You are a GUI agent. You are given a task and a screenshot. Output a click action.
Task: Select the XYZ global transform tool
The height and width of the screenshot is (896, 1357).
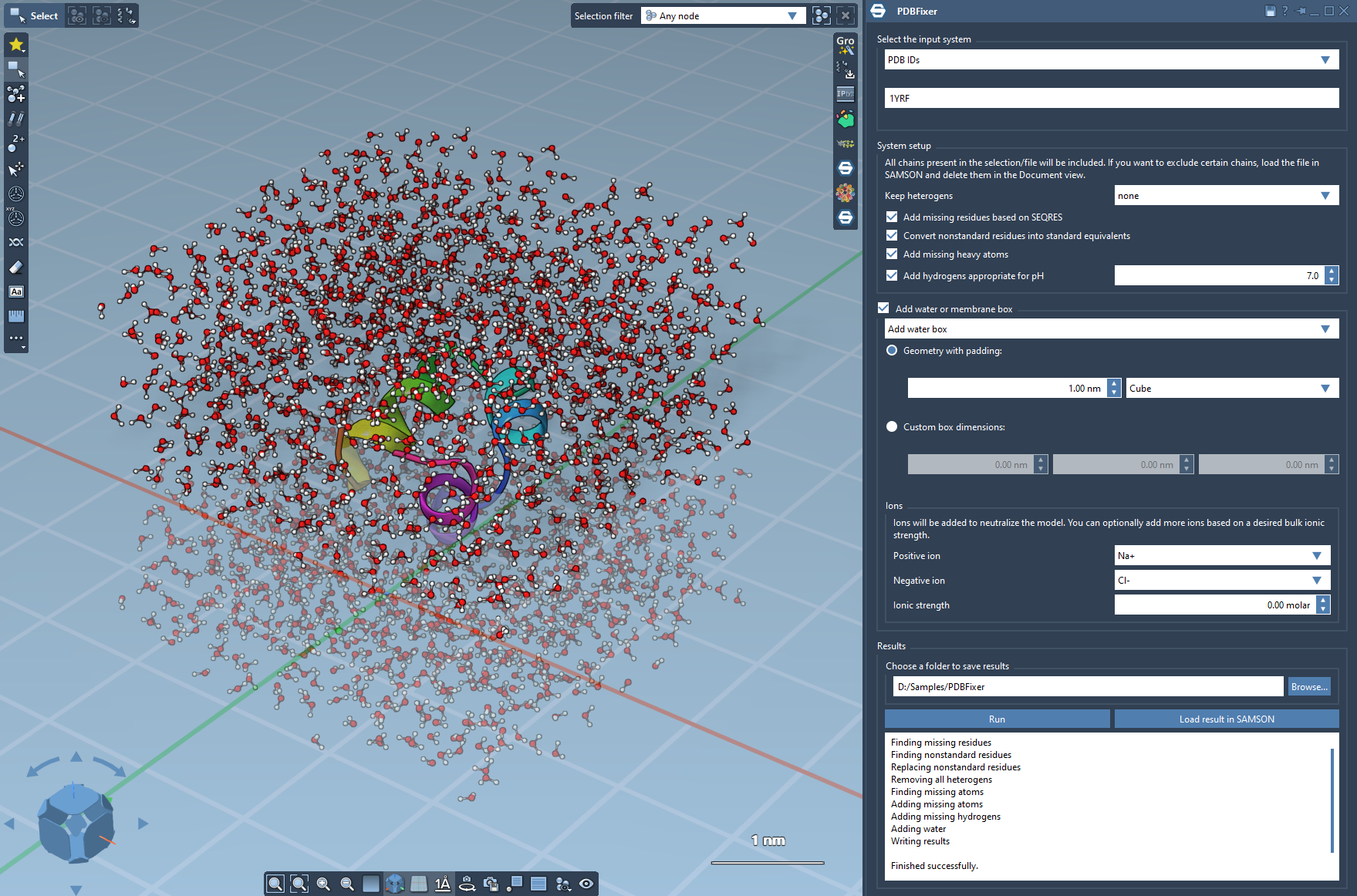(x=16, y=218)
